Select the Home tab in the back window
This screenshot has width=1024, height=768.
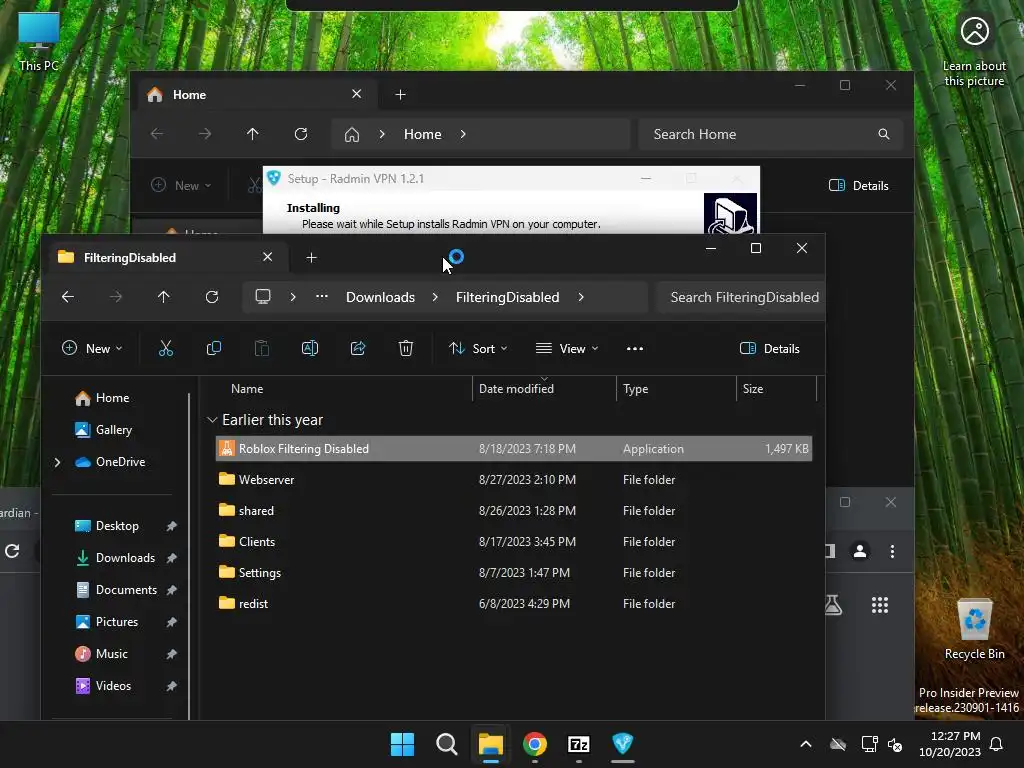(255, 95)
